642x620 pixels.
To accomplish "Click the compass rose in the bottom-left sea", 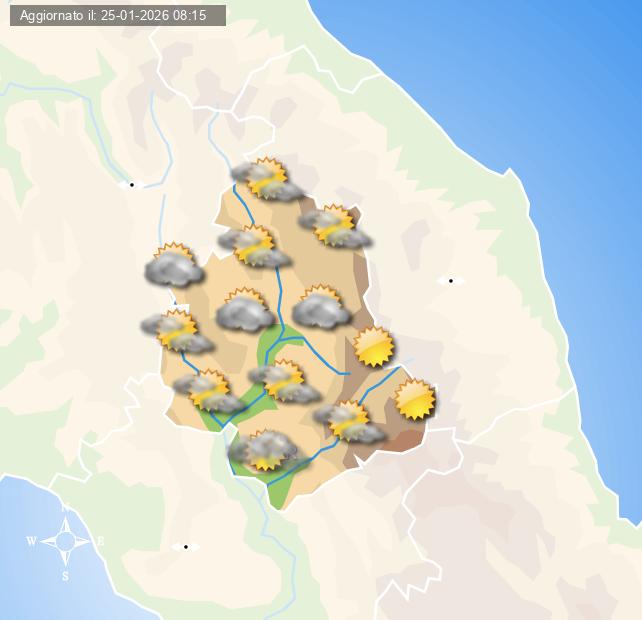I will coord(66,541).
